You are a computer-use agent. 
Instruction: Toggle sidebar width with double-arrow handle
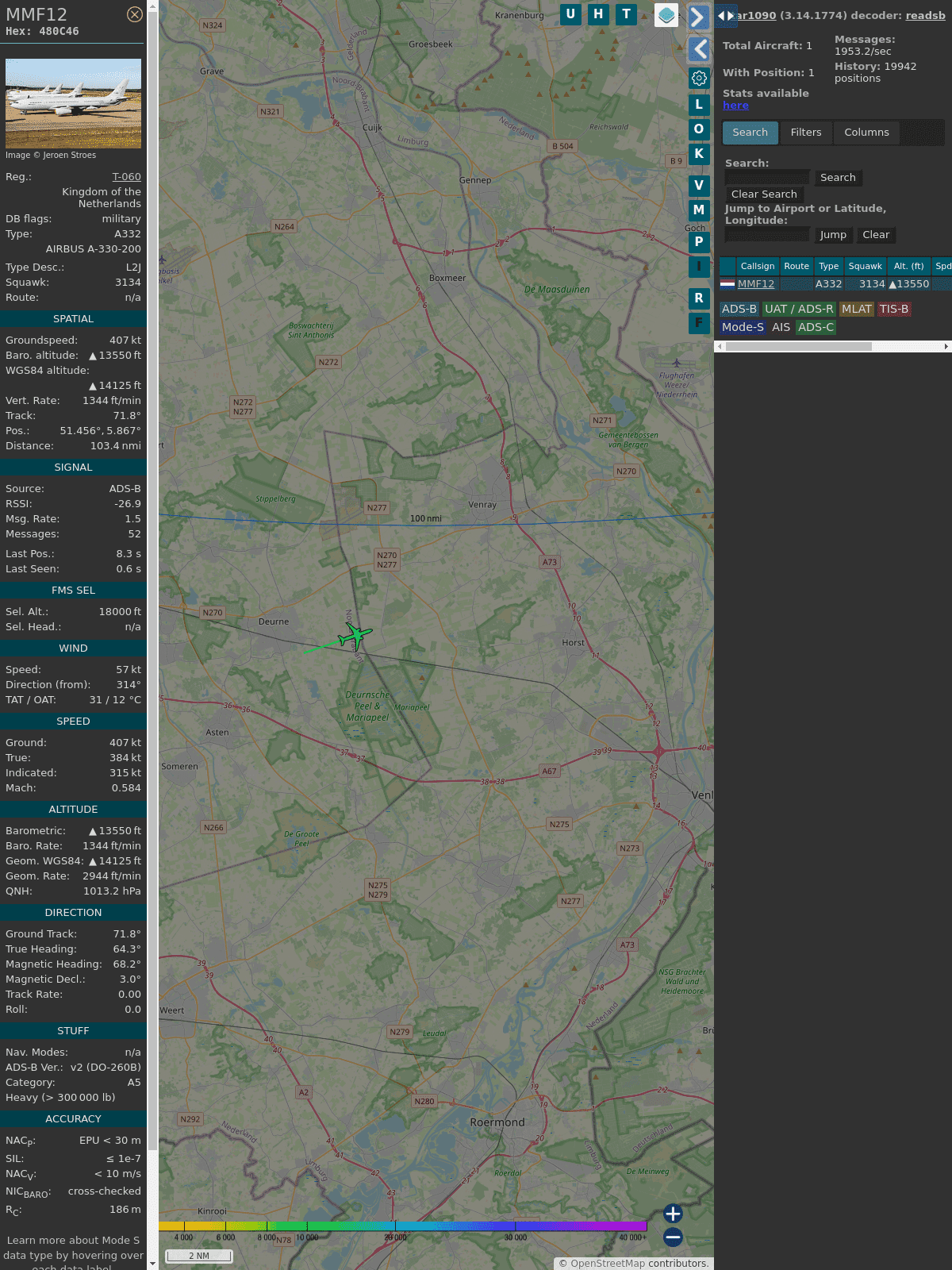pyautogui.click(x=726, y=15)
